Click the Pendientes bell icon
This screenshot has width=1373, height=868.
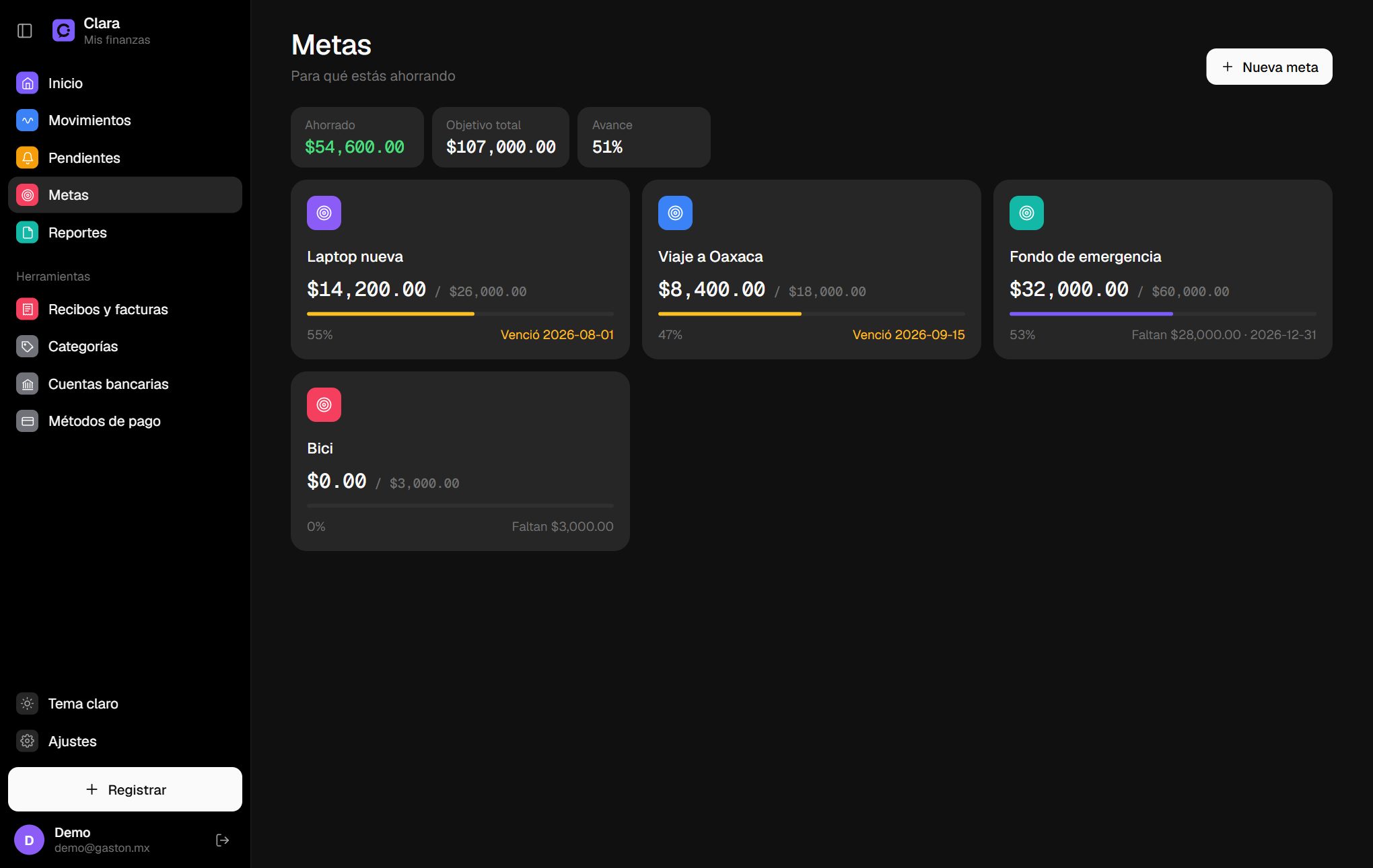coord(28,158)
